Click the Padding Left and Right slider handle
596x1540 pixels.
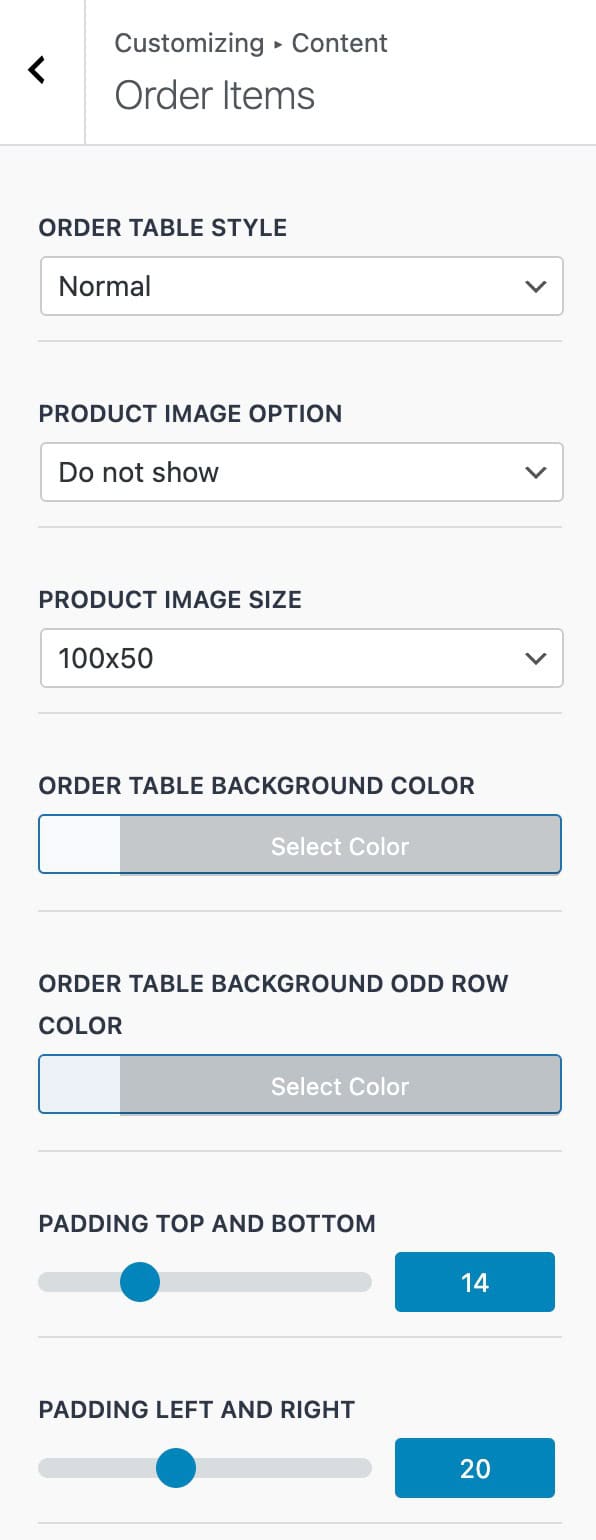point(176,1468)
